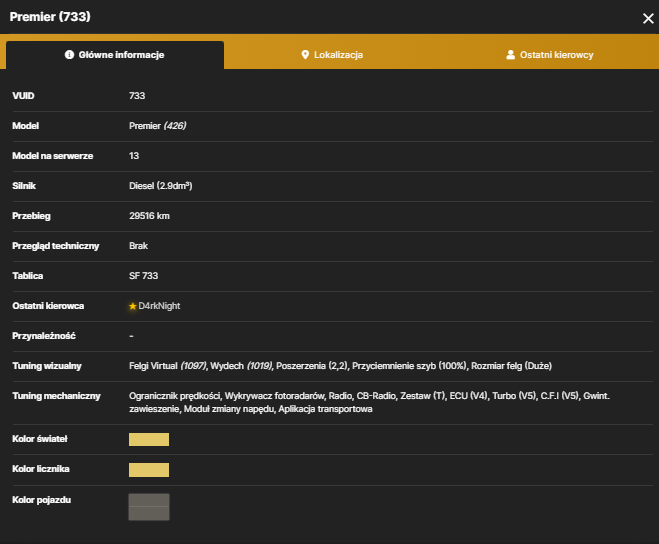Click the Tuning wizualny row label
The image size is (659, 544).
(x=47, y=366)
